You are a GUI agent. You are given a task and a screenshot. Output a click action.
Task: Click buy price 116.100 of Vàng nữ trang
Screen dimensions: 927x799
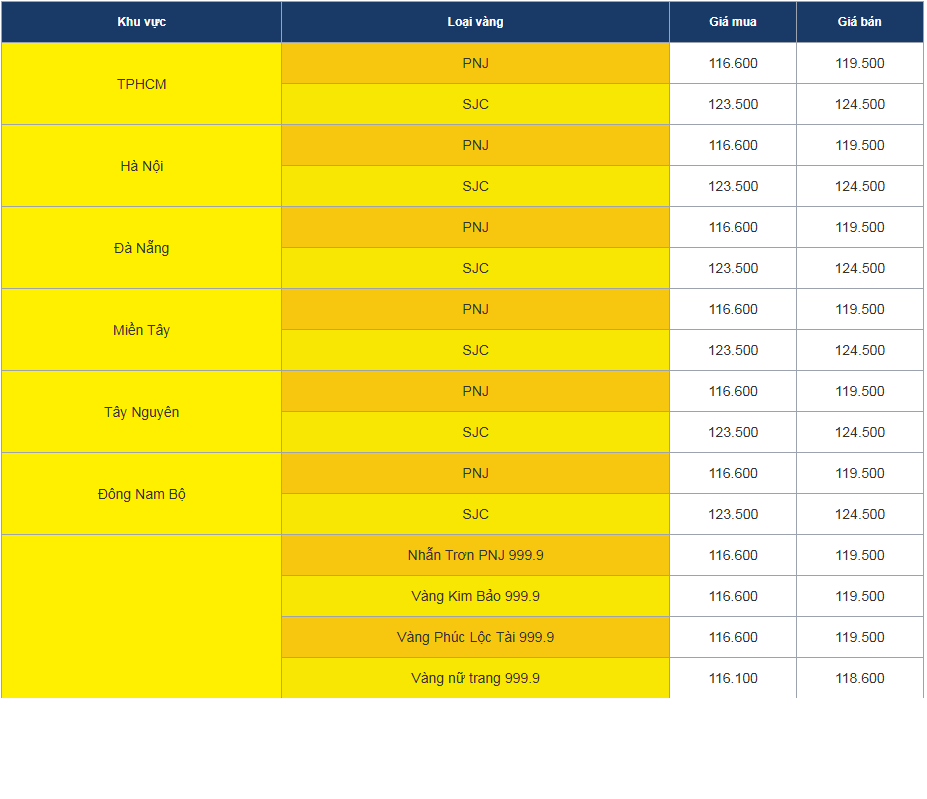coord(732,678)
